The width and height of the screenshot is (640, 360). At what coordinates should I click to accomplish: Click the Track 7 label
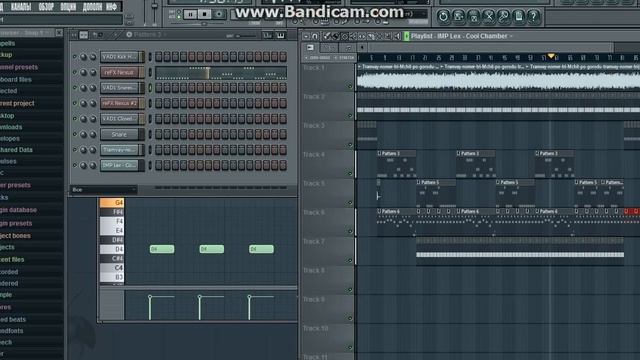[x=314, y=242]
